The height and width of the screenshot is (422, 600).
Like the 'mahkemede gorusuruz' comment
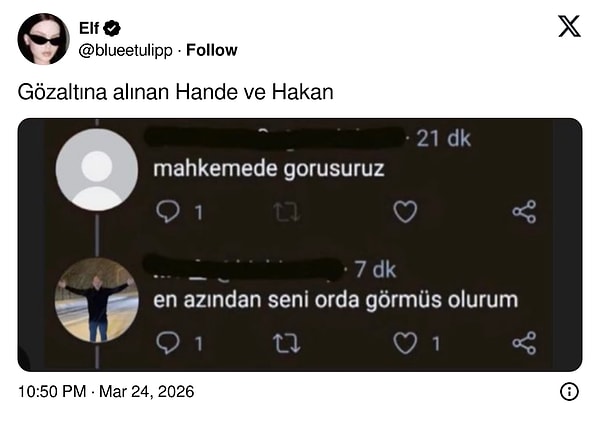405,212
